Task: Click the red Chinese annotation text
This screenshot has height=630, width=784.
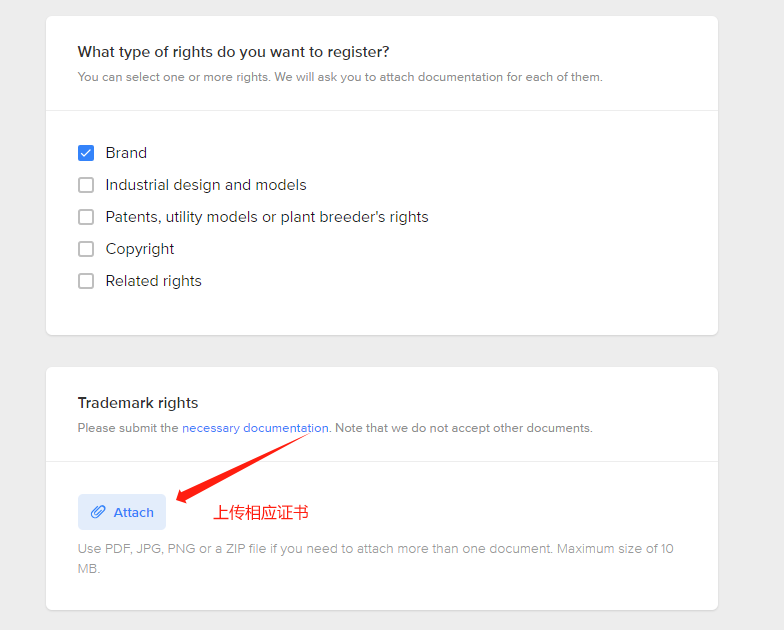Action: (x=261, y=513)
